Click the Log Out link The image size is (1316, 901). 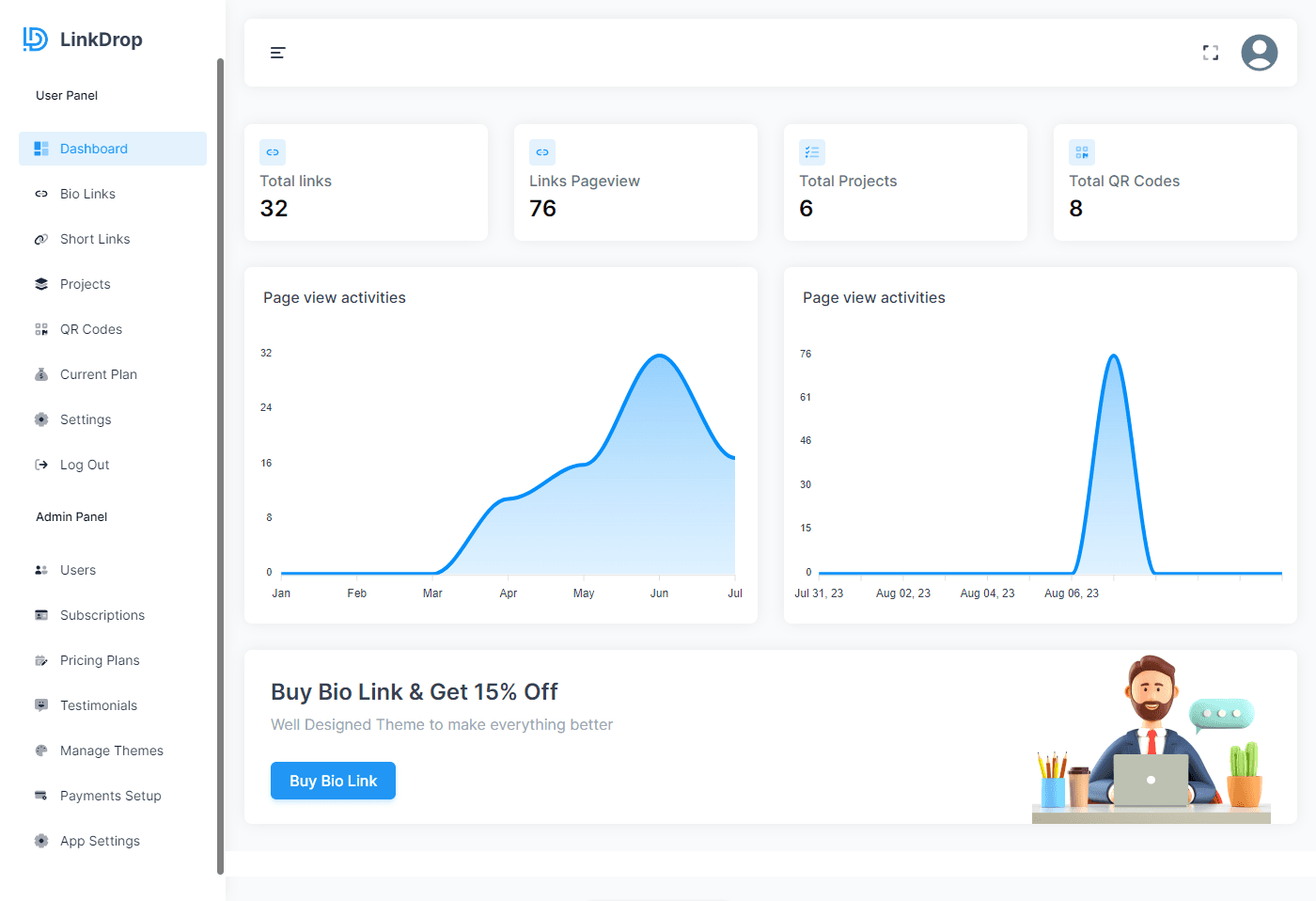click(85, 465)
